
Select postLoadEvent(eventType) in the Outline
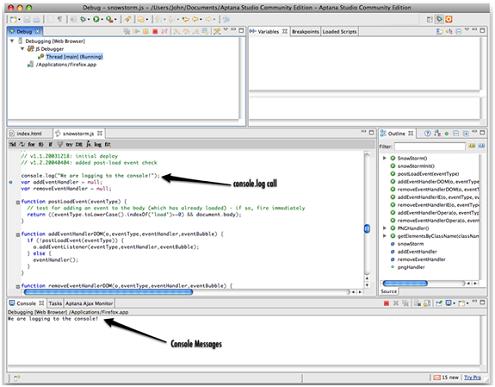tap(428, 174)
